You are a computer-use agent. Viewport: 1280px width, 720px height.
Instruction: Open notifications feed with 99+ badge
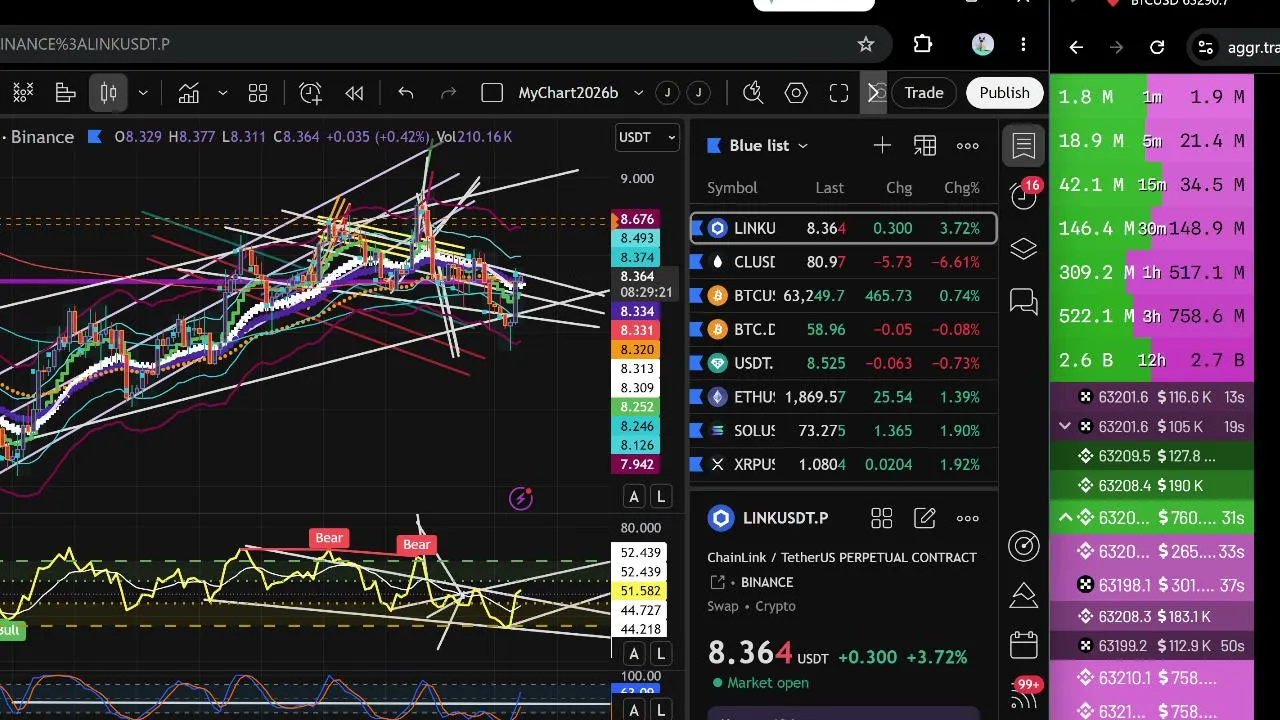point(1024,693)
